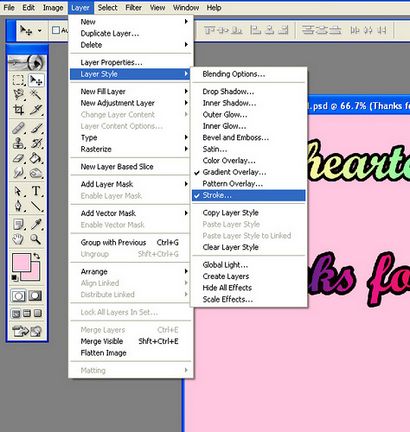Select the Smudge tool
The image size is (410, 432).
19,173
